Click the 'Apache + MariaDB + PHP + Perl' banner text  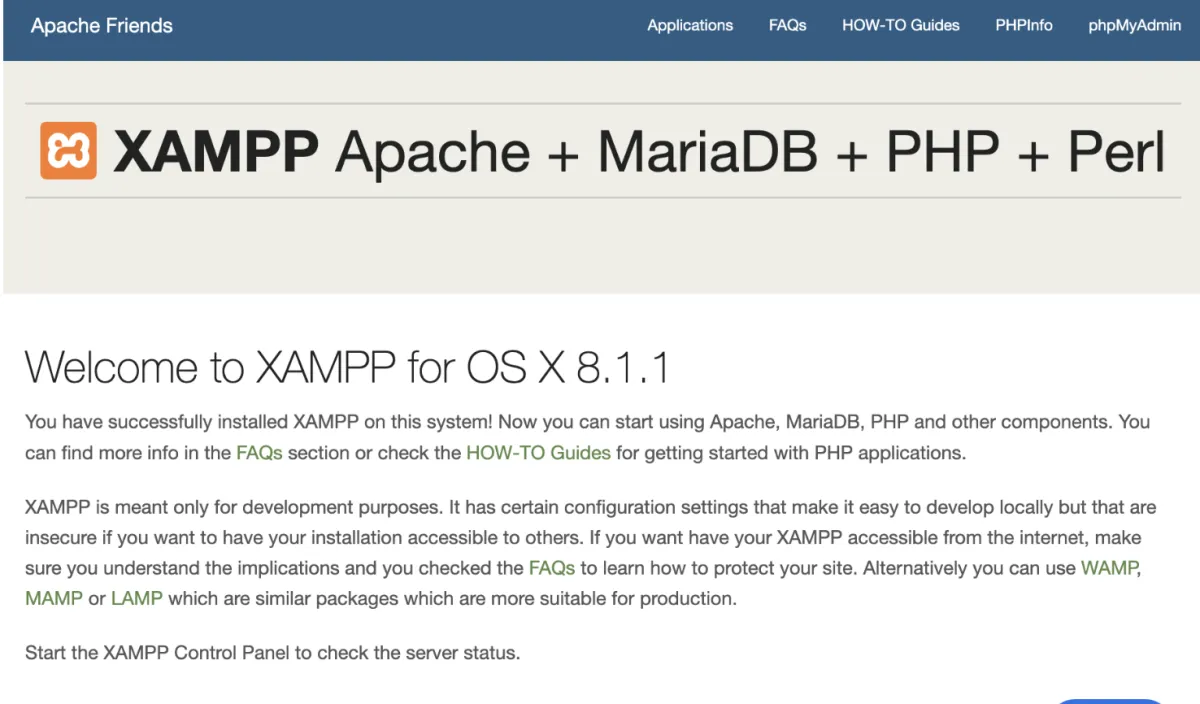click(x=750, y=152)
